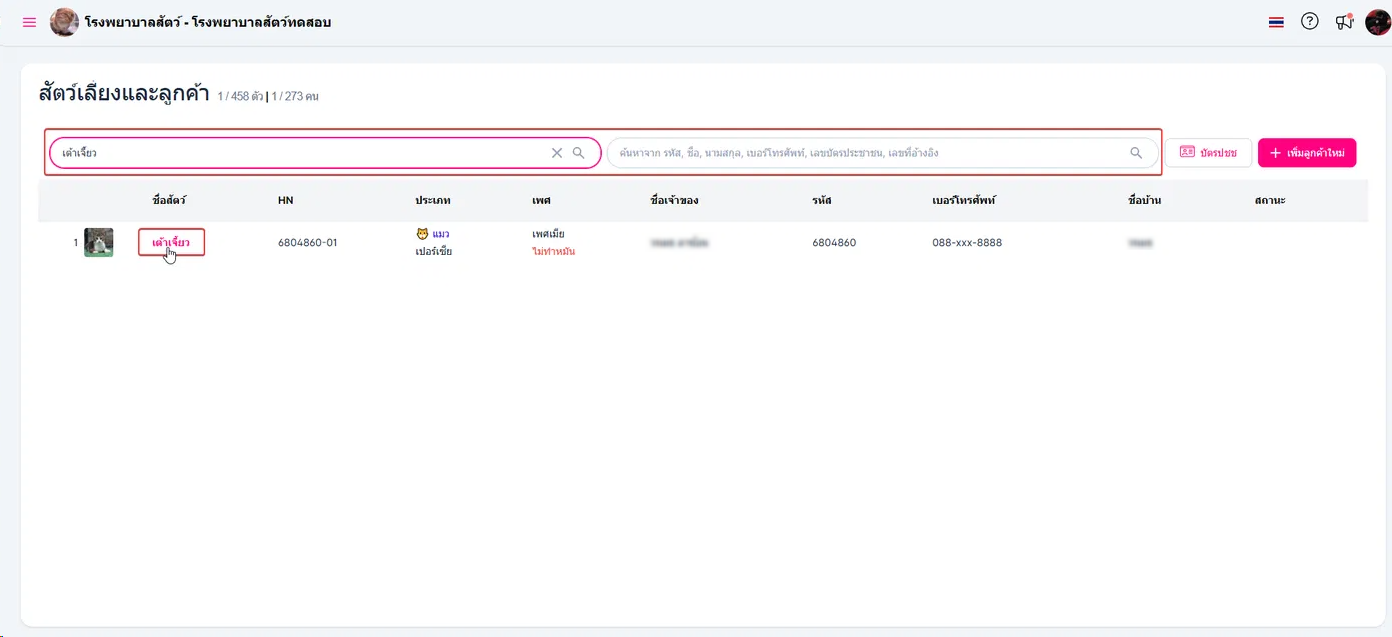The width and height of the screenshot is (1392, 637).
Task: Open the hamburger navigation menu
Action: 29,22
